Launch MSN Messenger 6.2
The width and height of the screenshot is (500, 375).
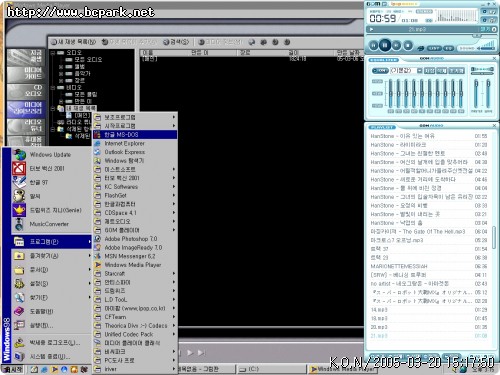(x=135, y=256)
